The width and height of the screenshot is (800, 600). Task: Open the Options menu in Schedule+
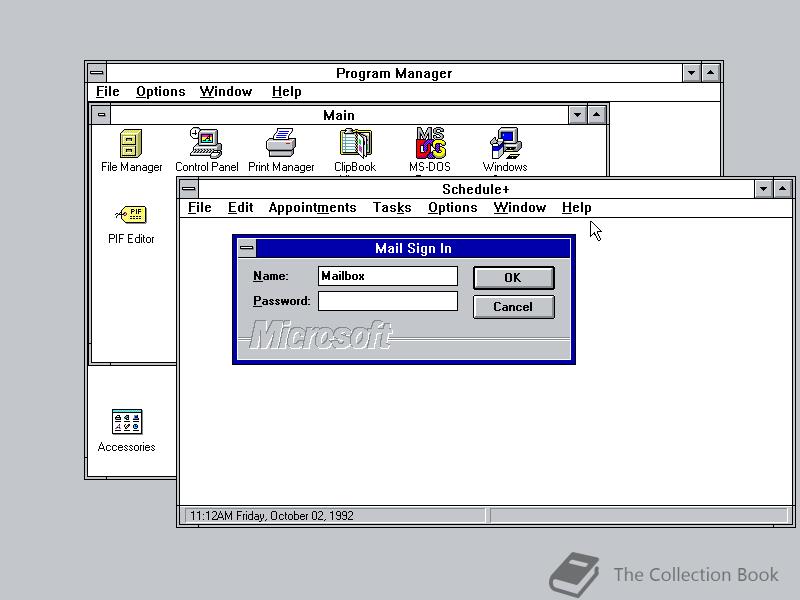[452, 207]
